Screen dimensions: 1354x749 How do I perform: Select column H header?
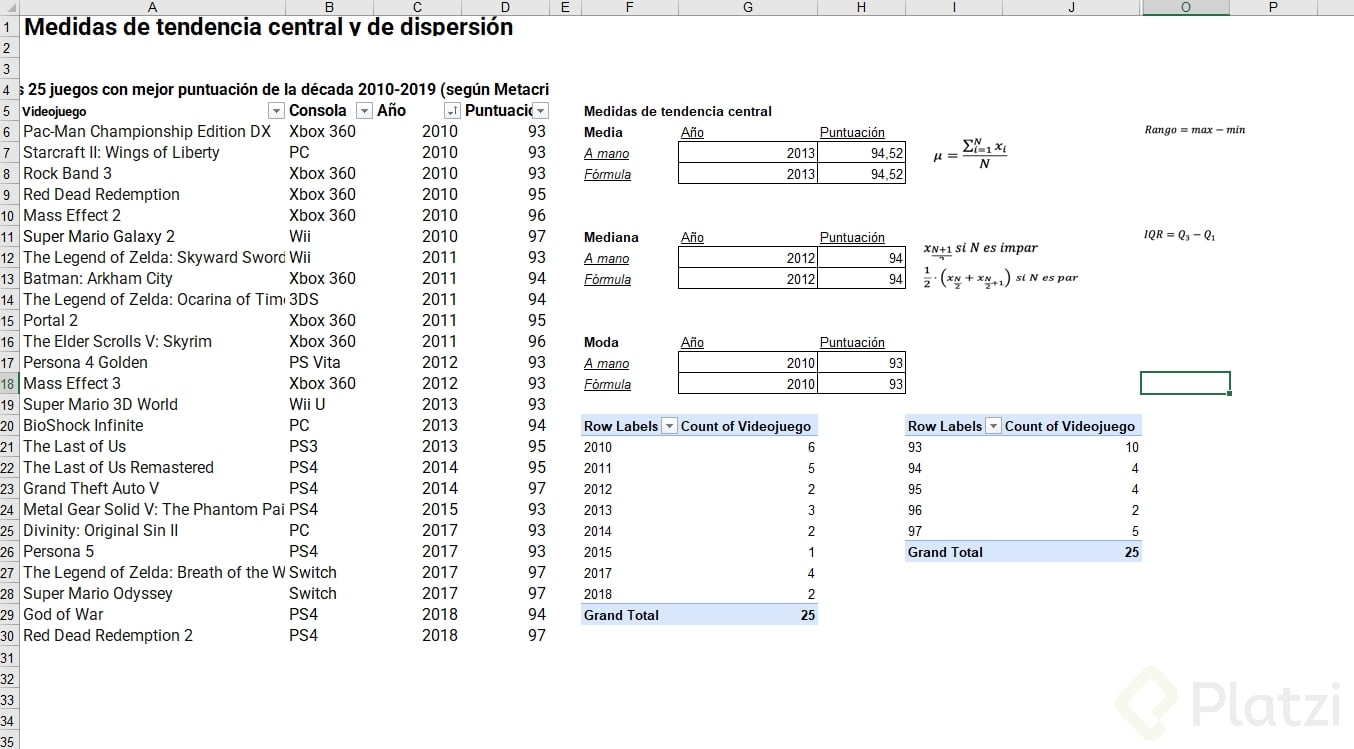point(861,7)
